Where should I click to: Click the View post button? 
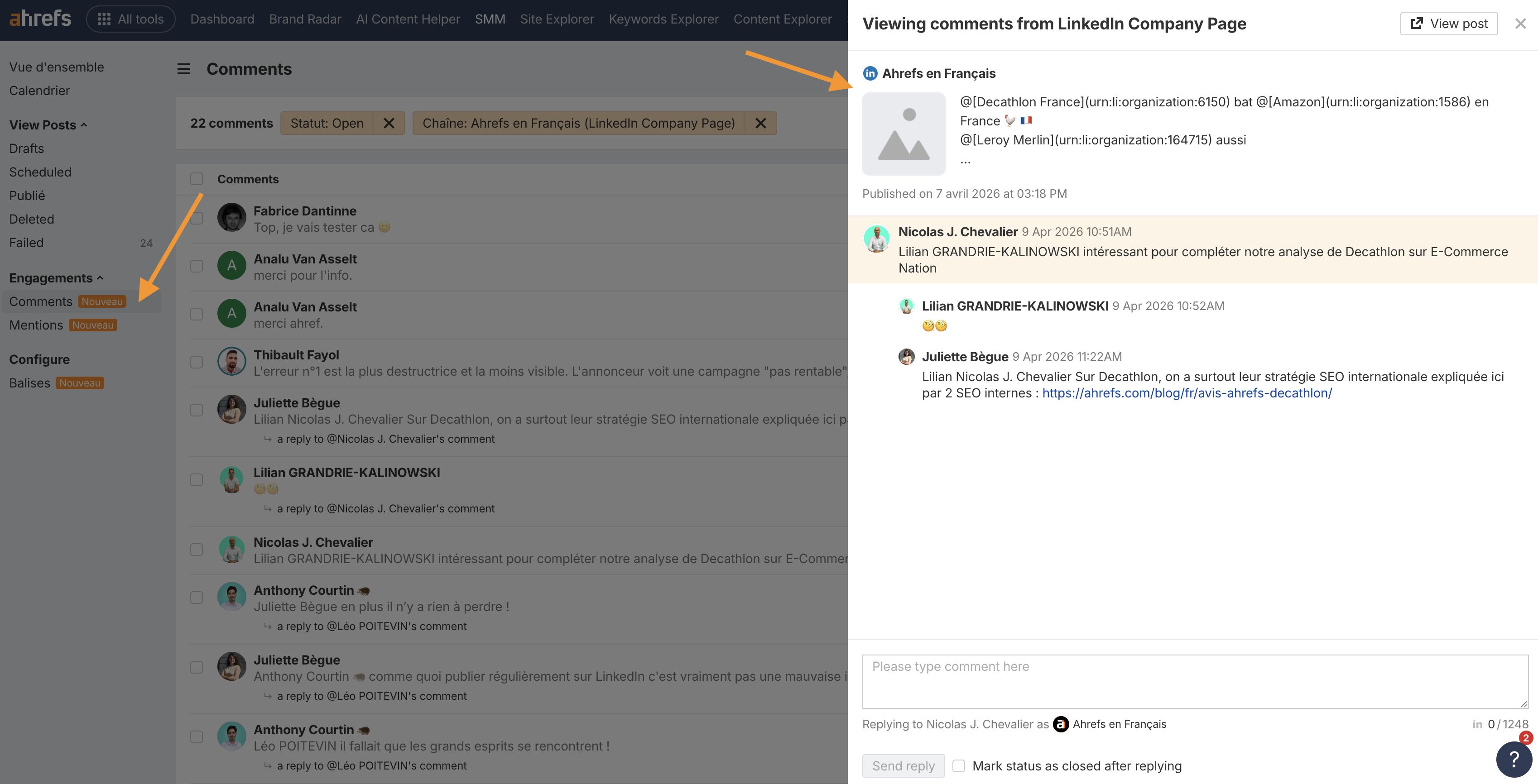coord(1448,23)
